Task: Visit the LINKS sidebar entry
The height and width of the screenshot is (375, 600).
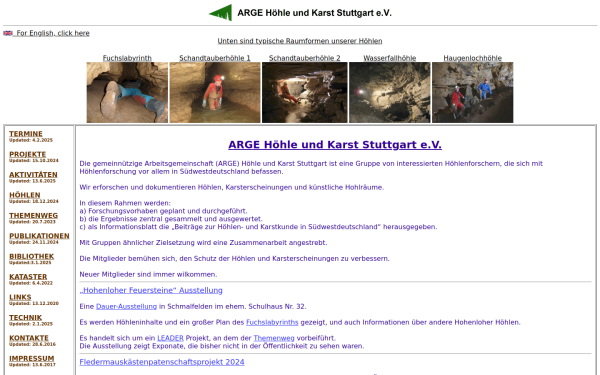Action: click(20, 297)
